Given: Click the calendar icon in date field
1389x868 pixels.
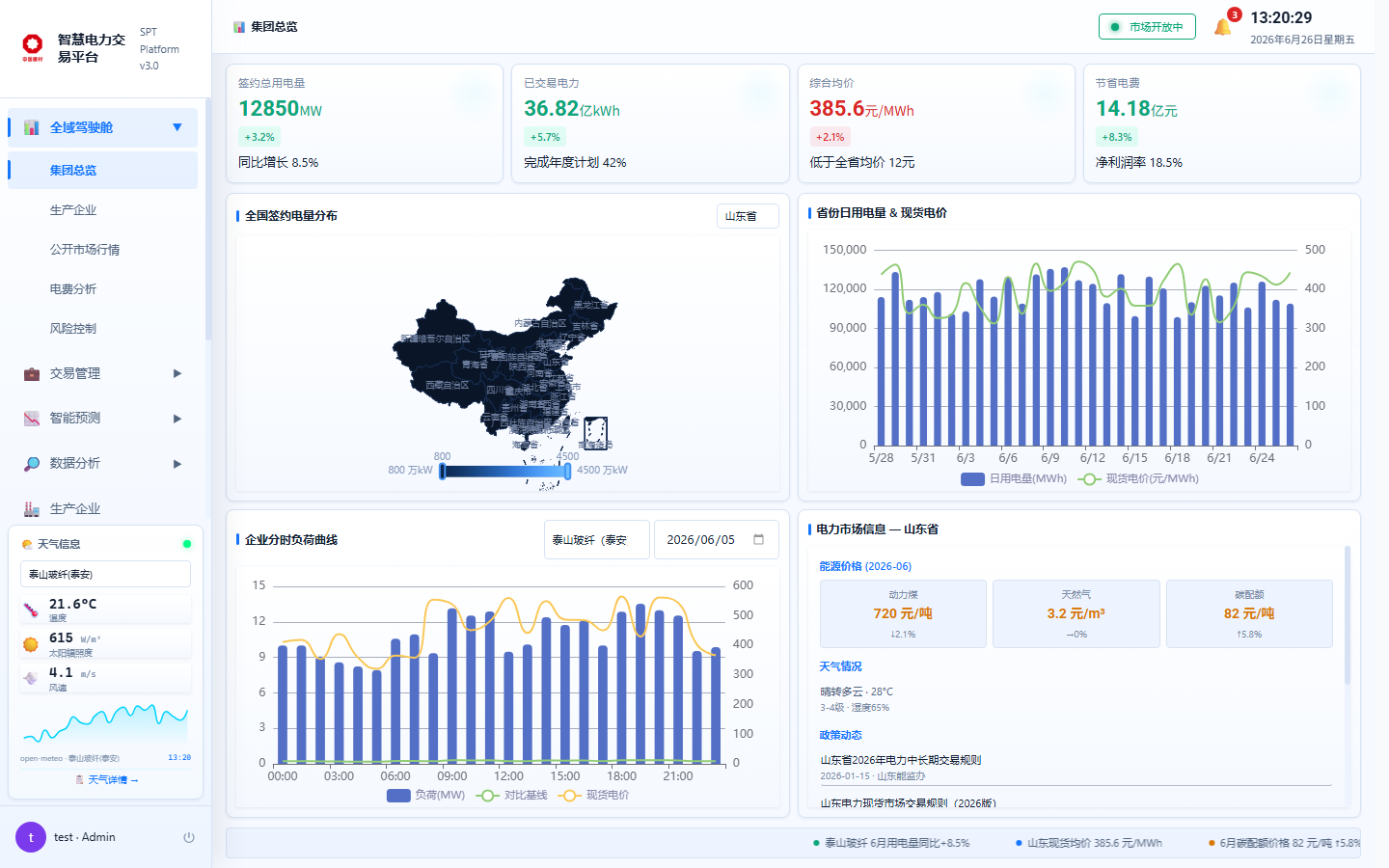Looking at the screenshot, I should click(759, 539).
